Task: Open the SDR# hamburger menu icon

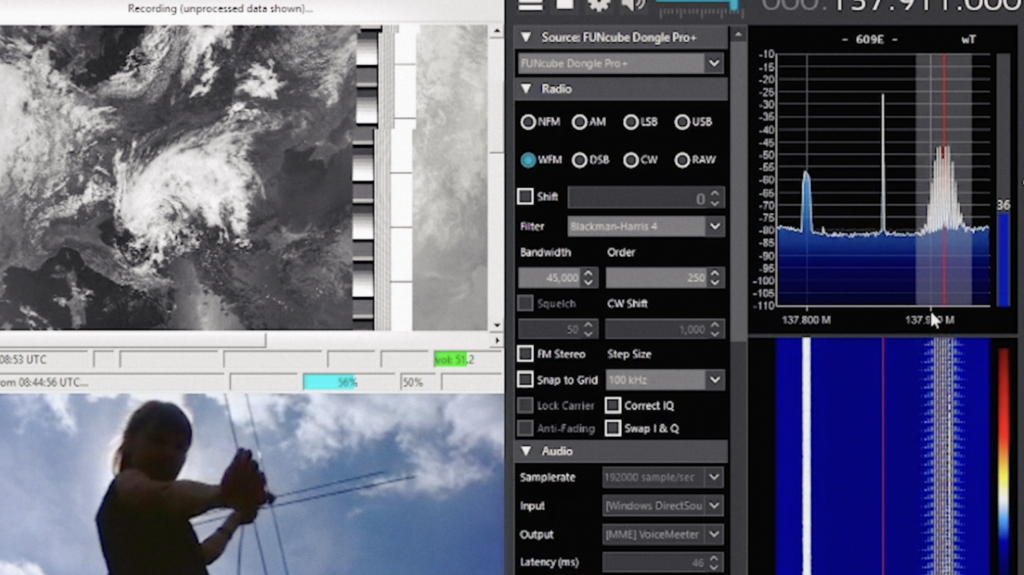Action: 530,4
